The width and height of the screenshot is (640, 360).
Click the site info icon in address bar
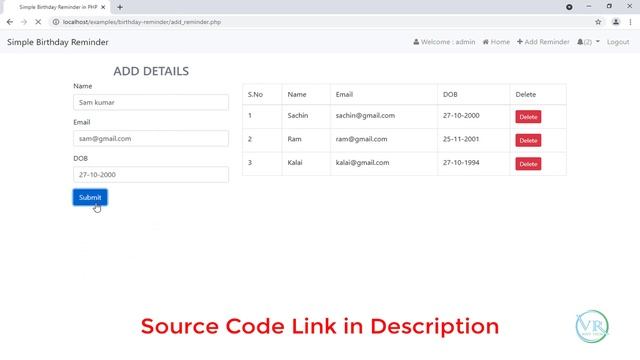coord(56,22)
